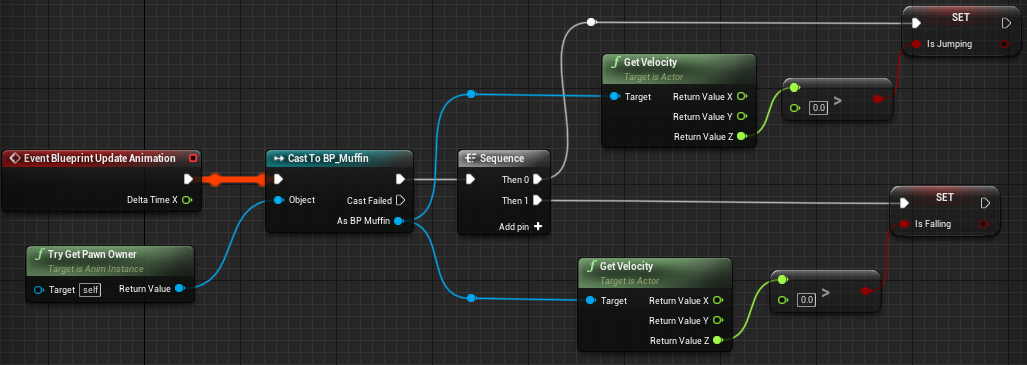Select the SET Is Falling node title

point(944,197)
